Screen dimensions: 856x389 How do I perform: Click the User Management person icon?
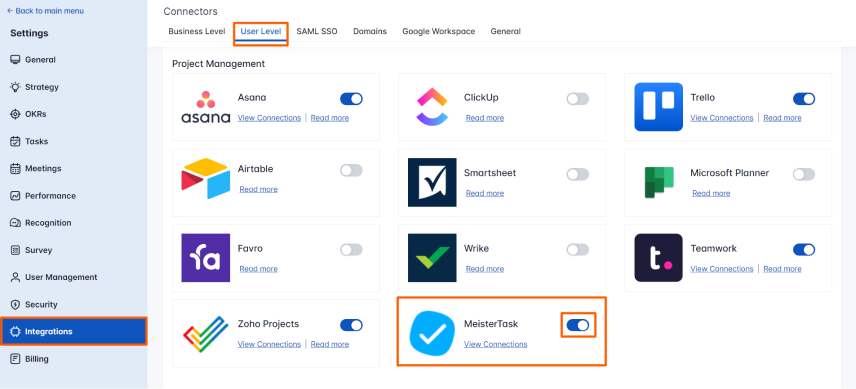(x=15, y=277)
